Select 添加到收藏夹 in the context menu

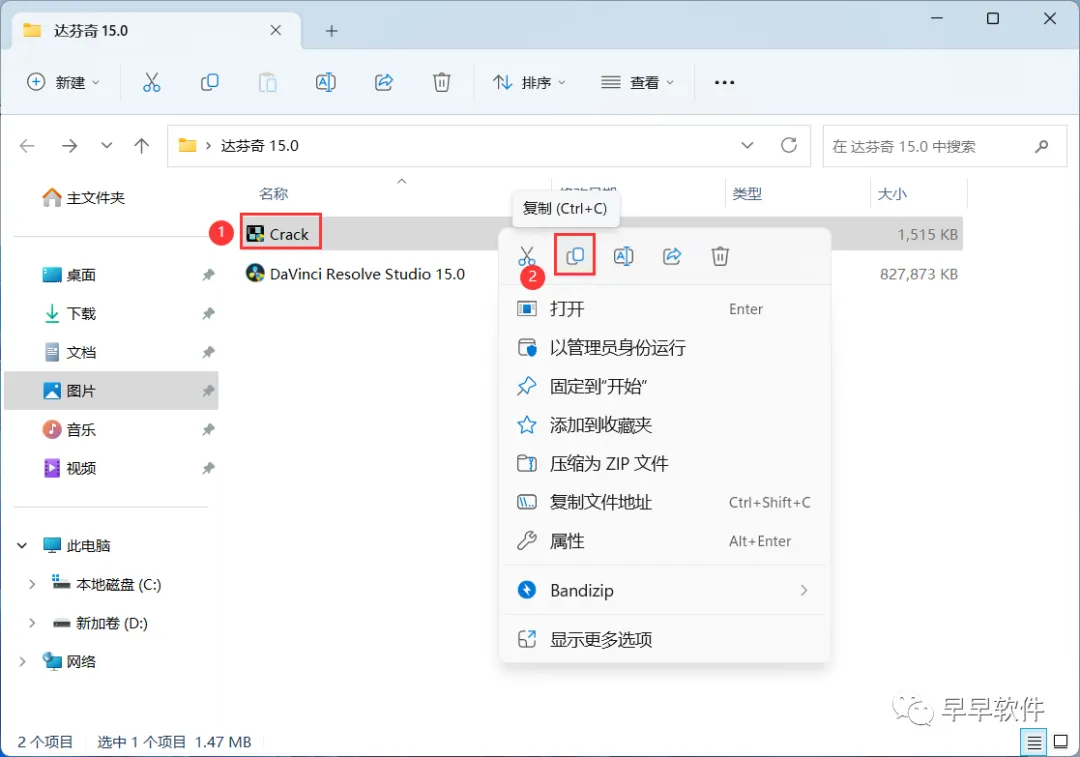pos(665,425)
